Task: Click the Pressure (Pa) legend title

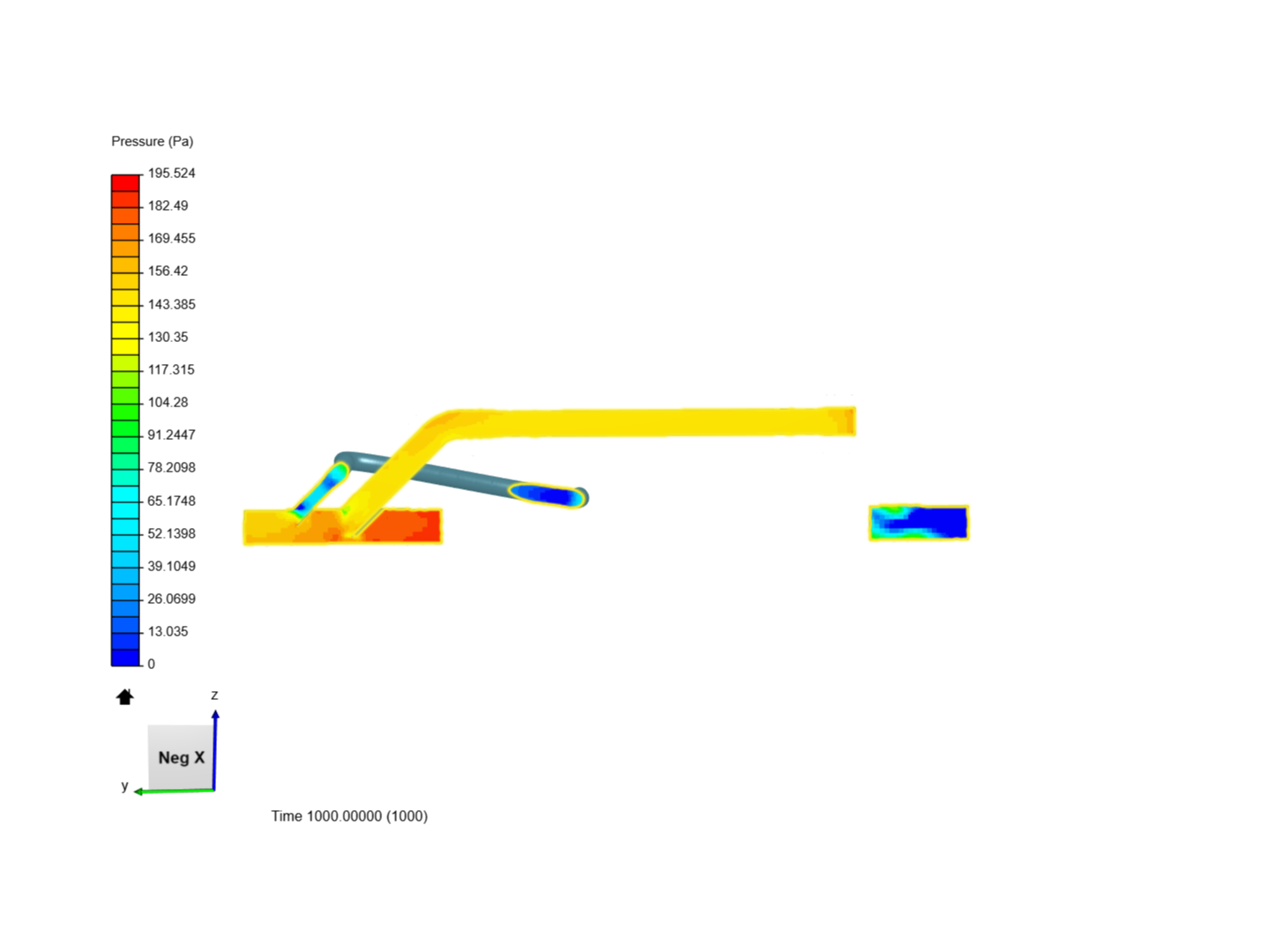Action: click(153, 141)
